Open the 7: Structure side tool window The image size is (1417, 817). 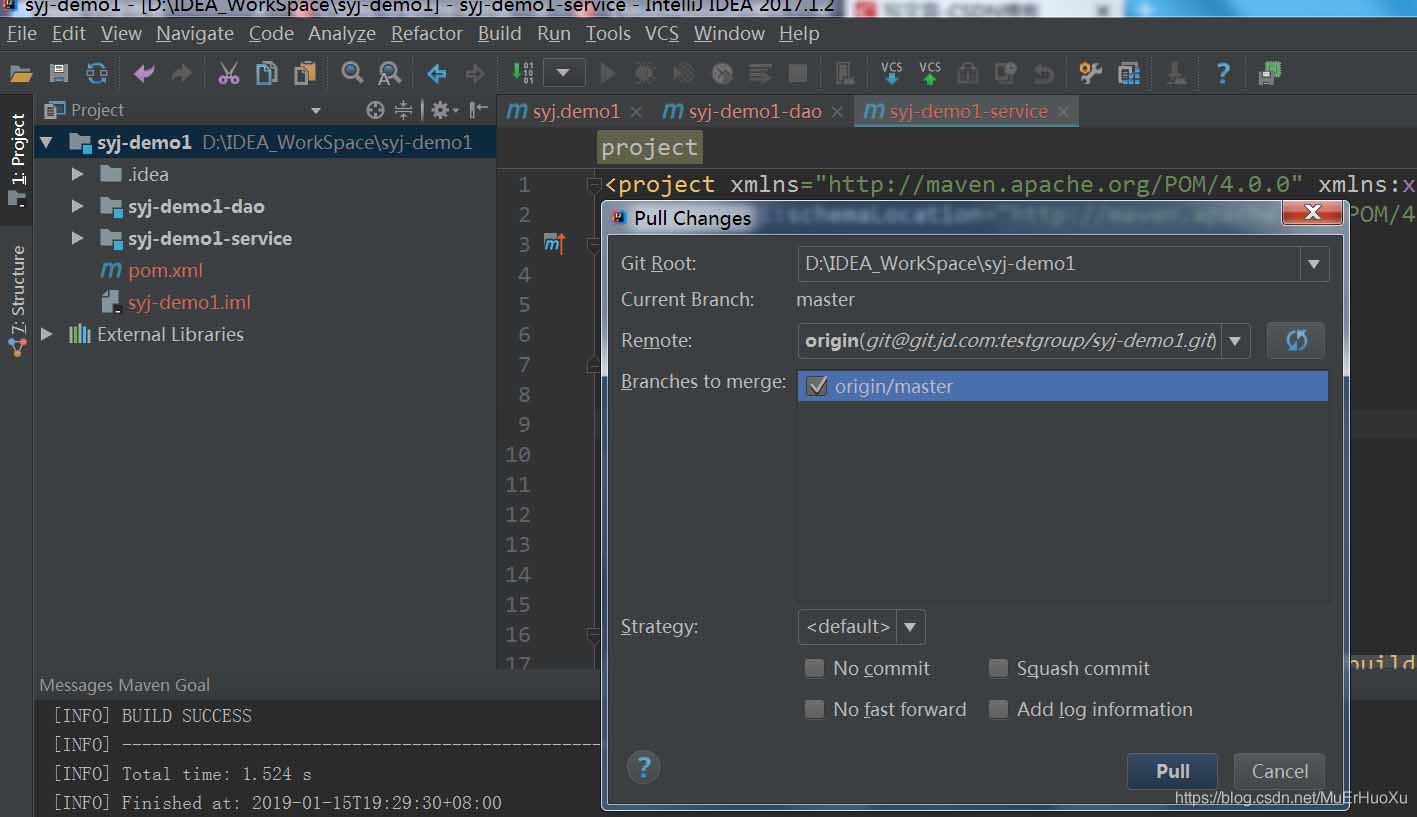tap(17, 301)
